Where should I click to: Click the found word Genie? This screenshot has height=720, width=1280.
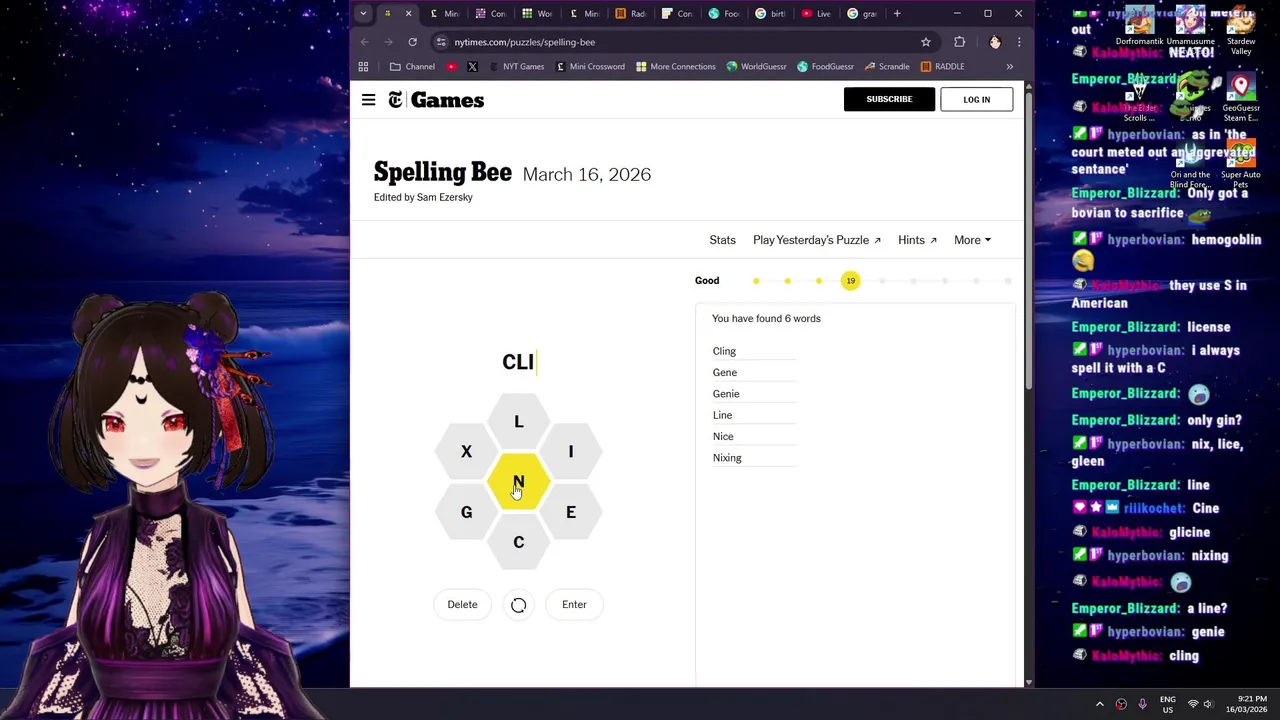tap(726, 394)
